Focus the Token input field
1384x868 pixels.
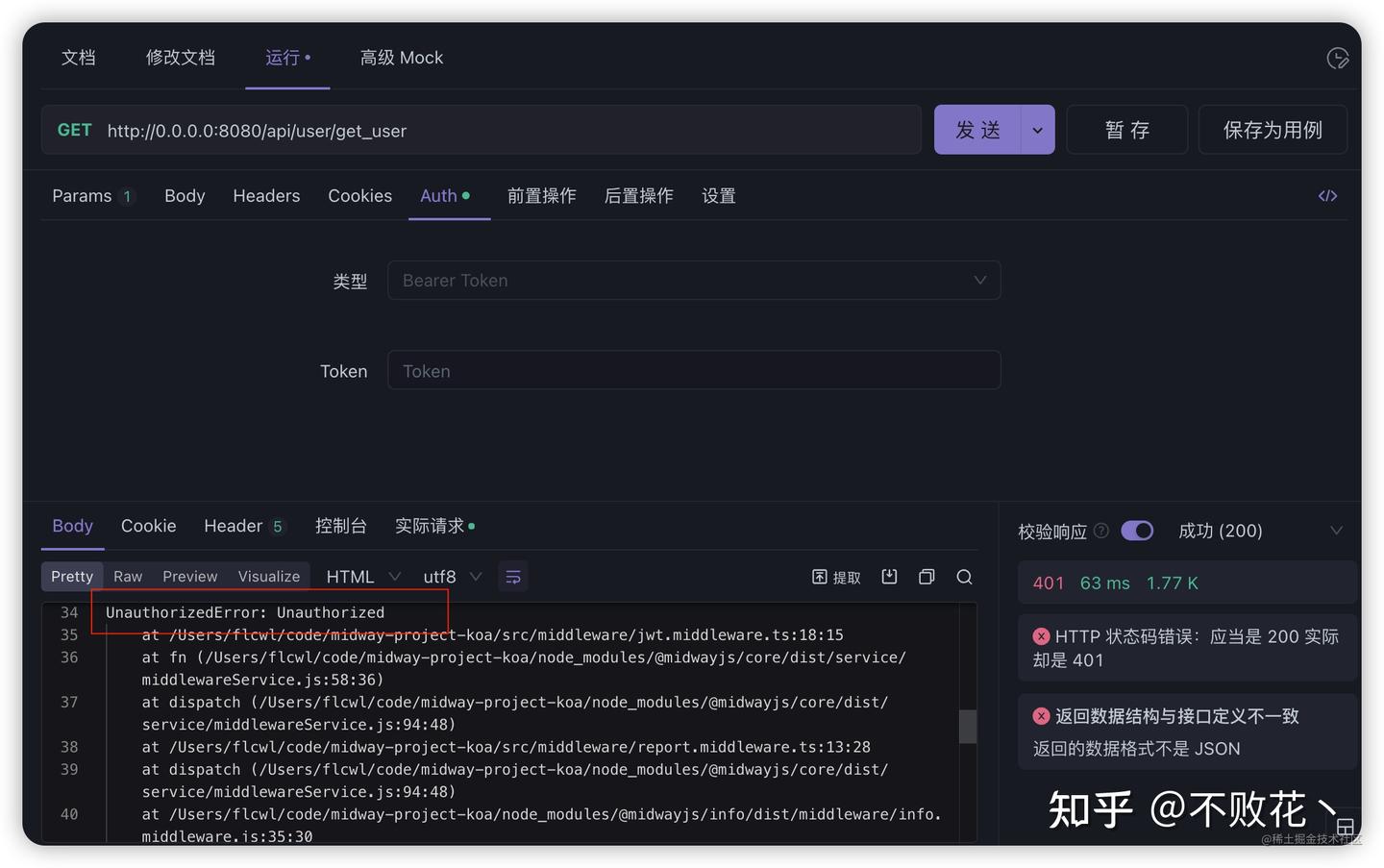(x=694, y=370)
